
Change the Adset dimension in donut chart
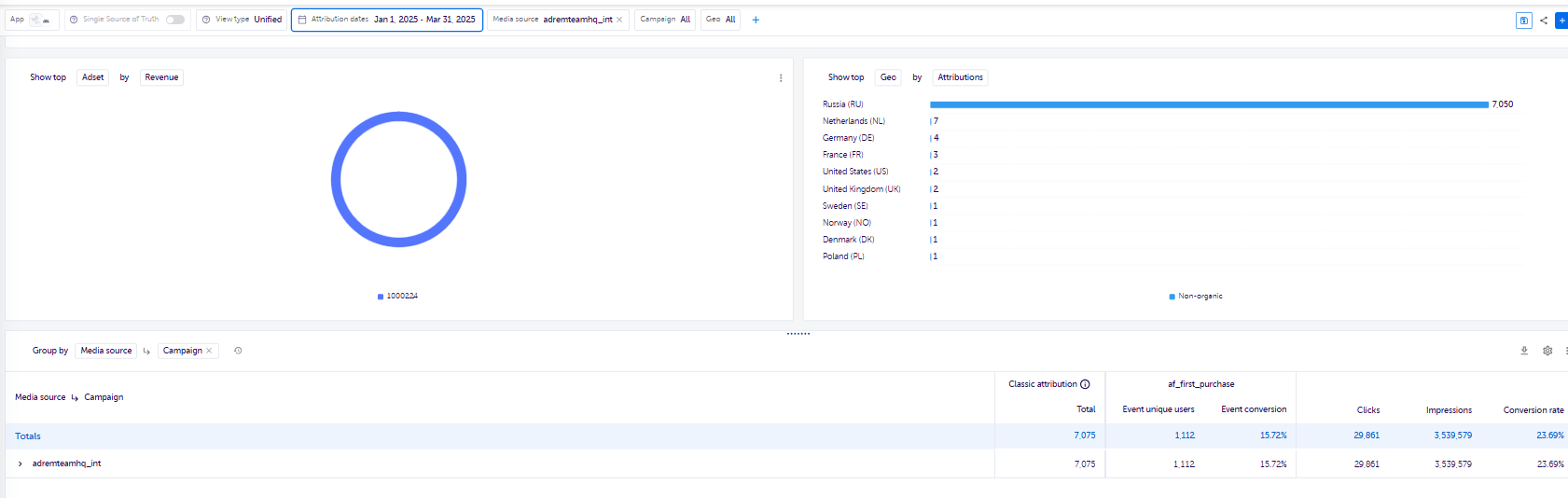tap(93, 77)
